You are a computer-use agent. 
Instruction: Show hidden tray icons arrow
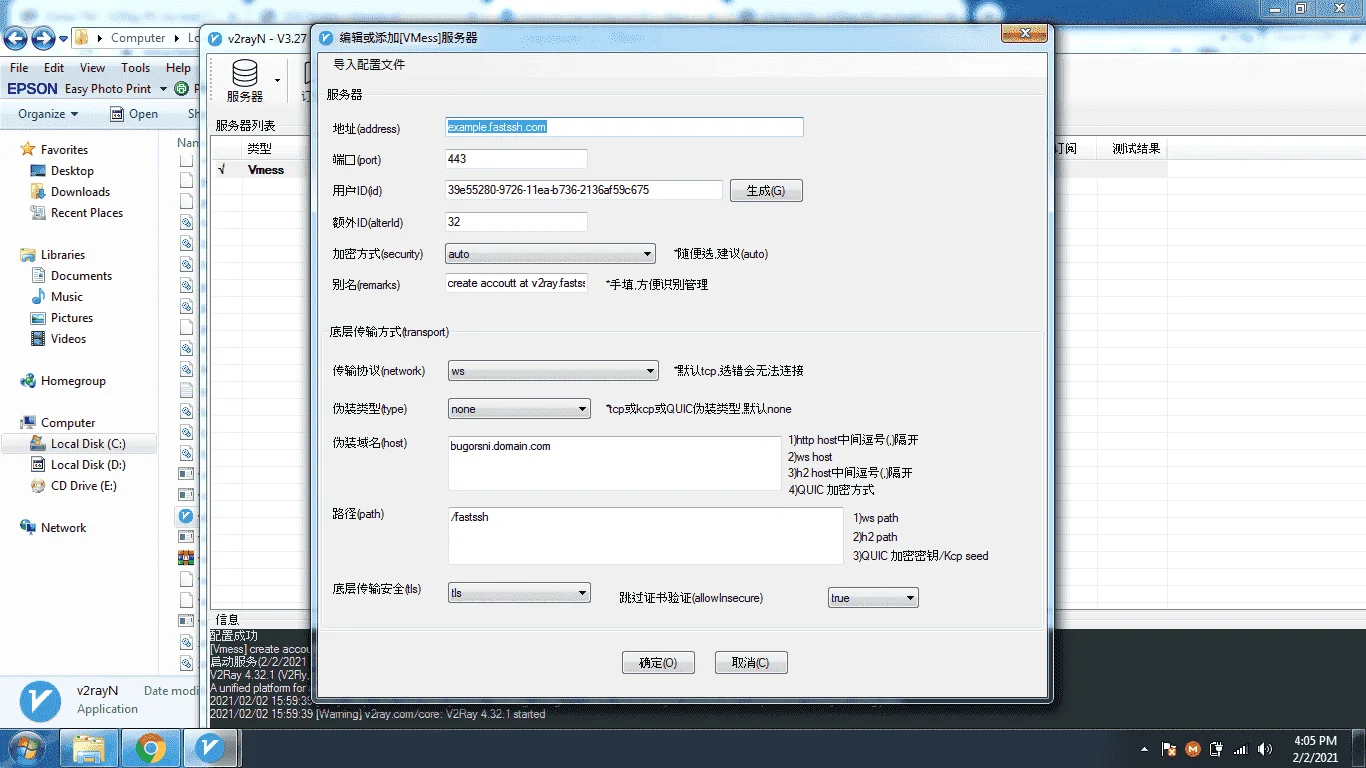(x=1144, y=749)
